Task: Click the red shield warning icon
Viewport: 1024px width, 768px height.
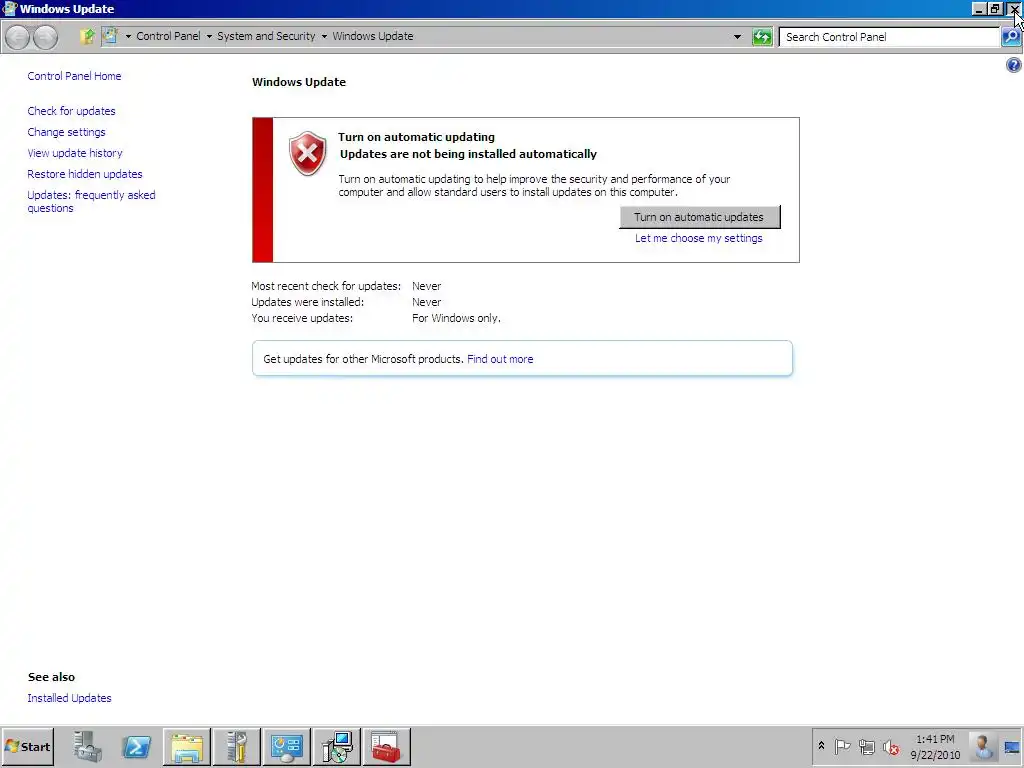Action: (x=308, y=153)
